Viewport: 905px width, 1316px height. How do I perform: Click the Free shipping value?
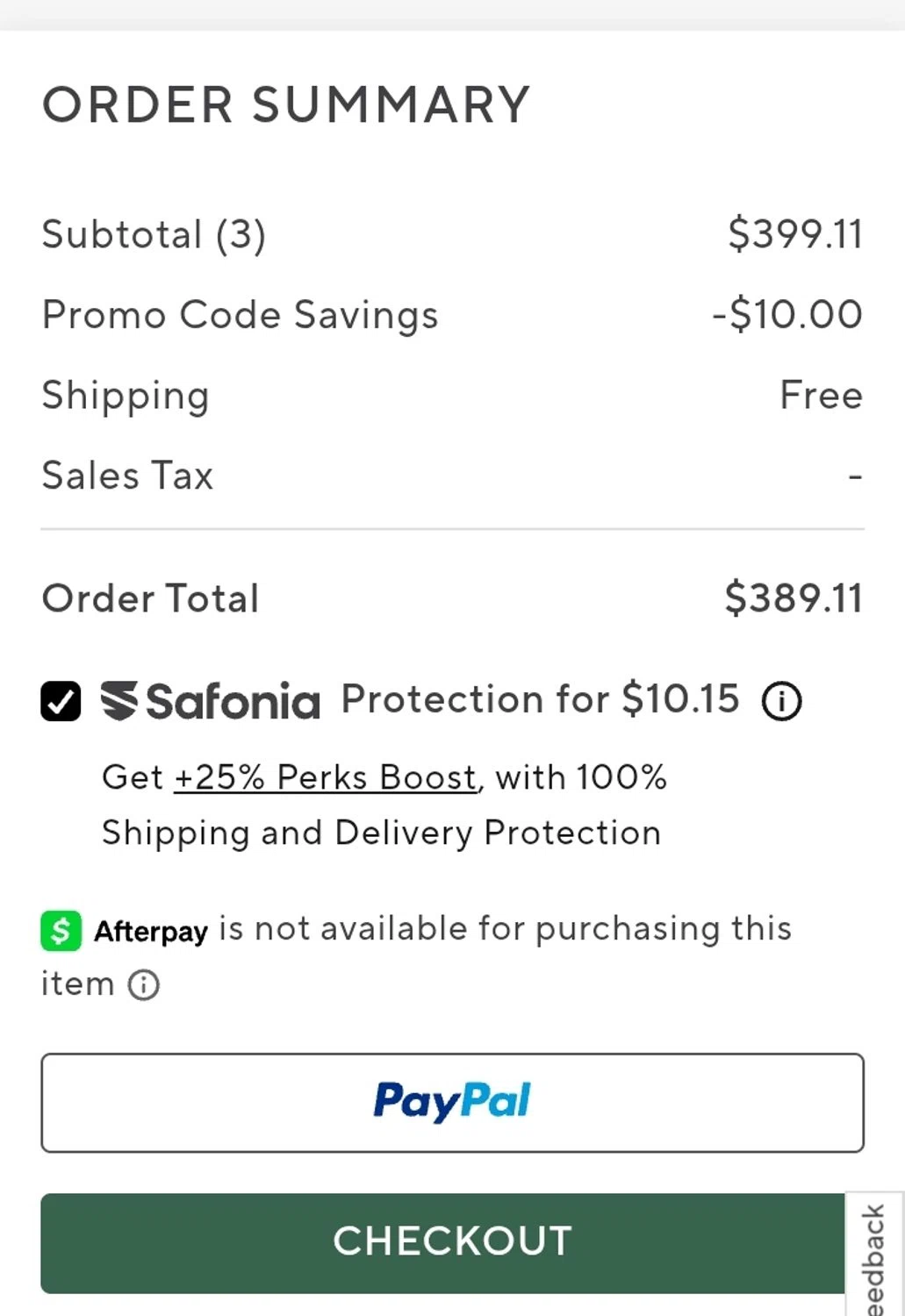pos(821,396)
